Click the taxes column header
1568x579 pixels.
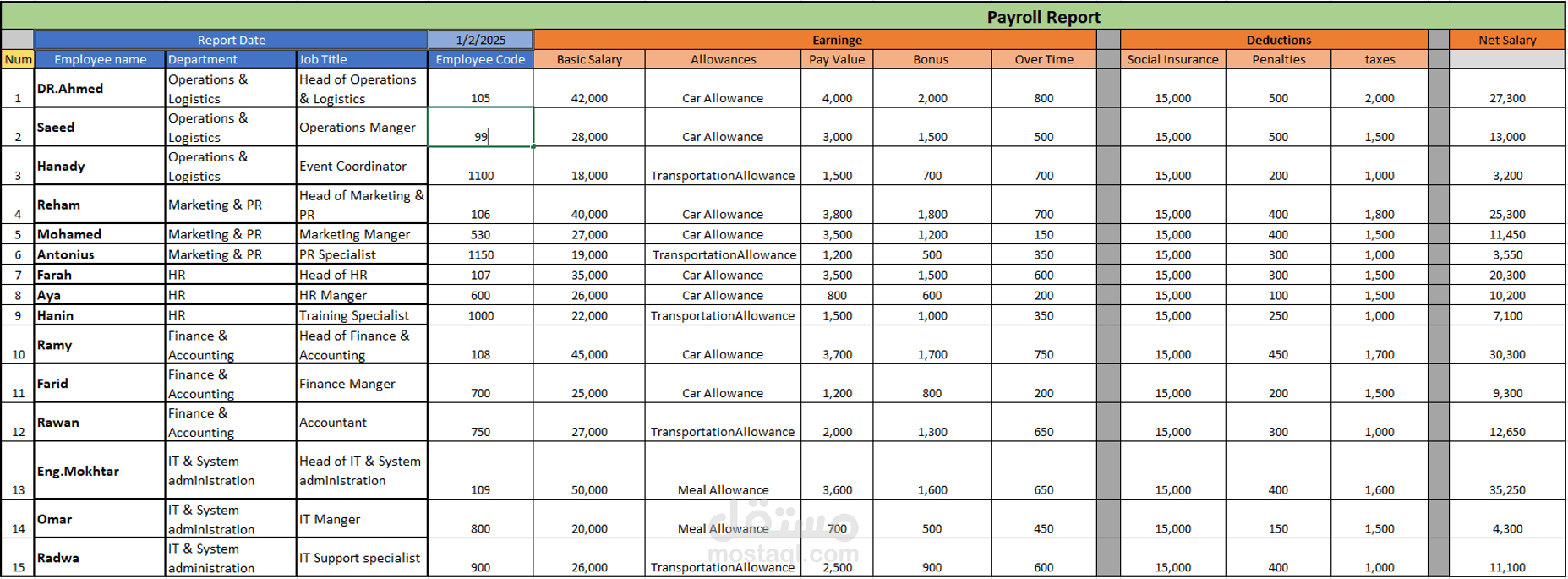tap(1380, 59)
